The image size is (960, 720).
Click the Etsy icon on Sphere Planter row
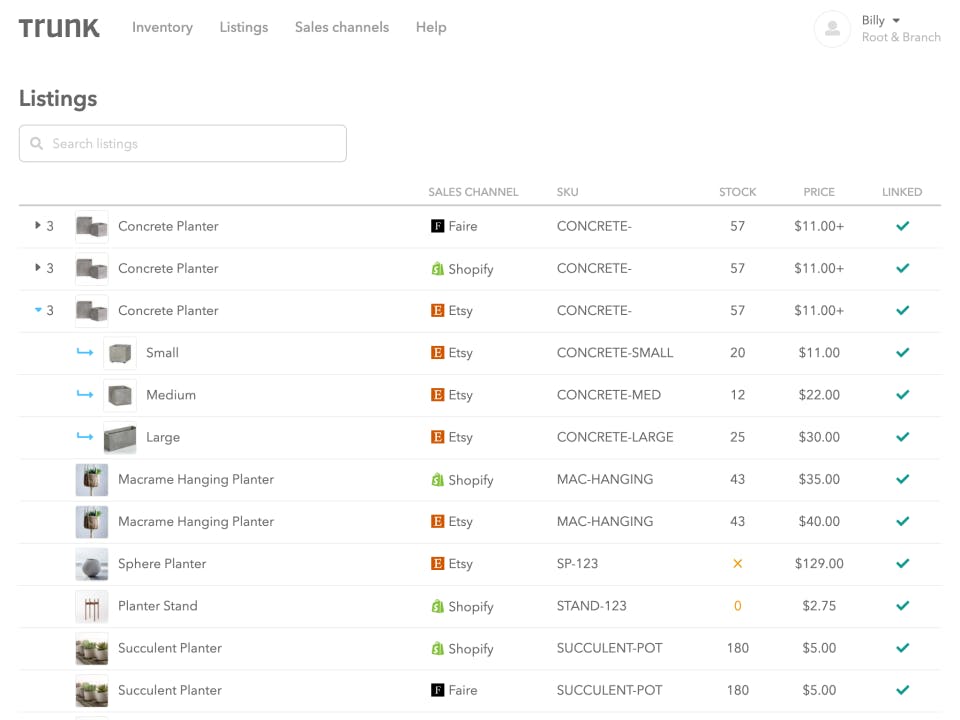[x=436, y=563]
